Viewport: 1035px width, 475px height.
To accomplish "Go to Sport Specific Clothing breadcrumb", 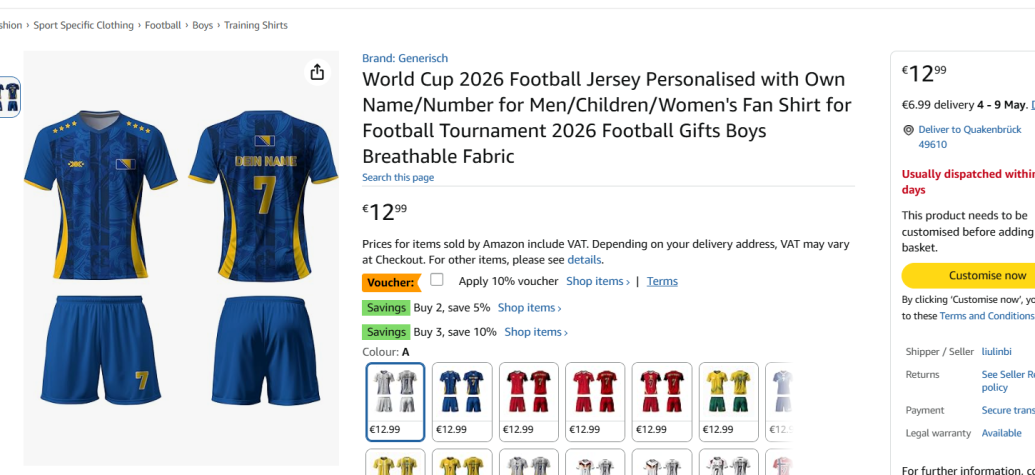I will click(x=83, y=25).
